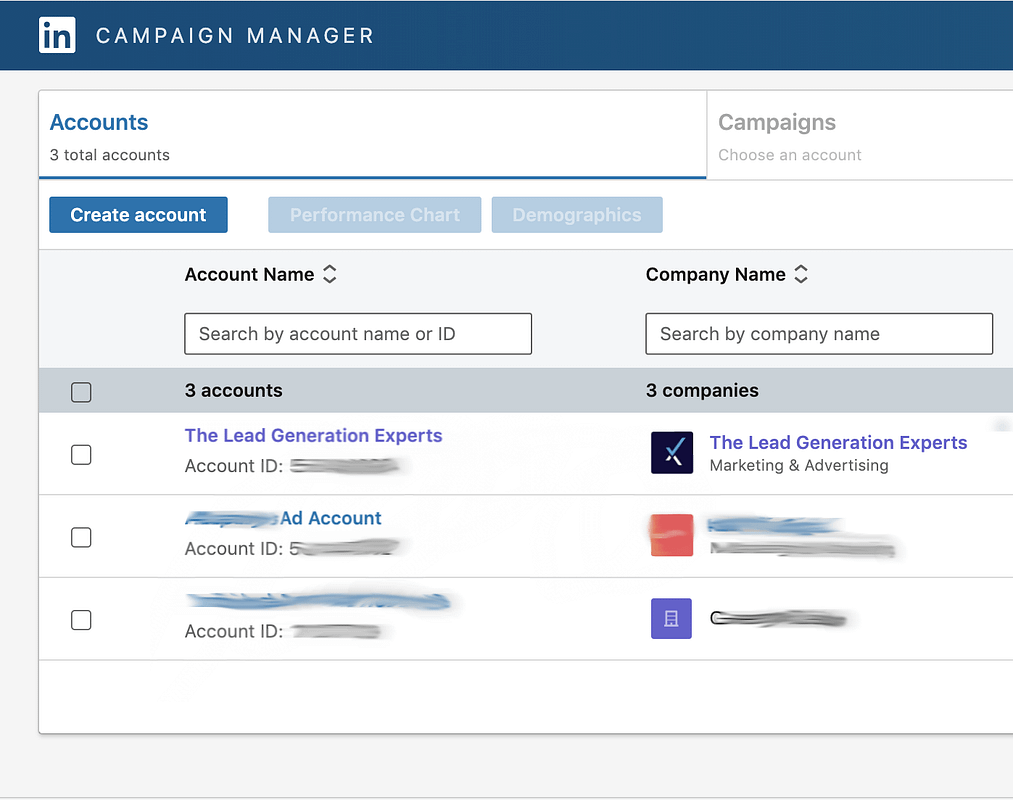The width and height of the screenshot is (1013, 800).
Task: Click the '3 total accounts' label
Action: 110,155
